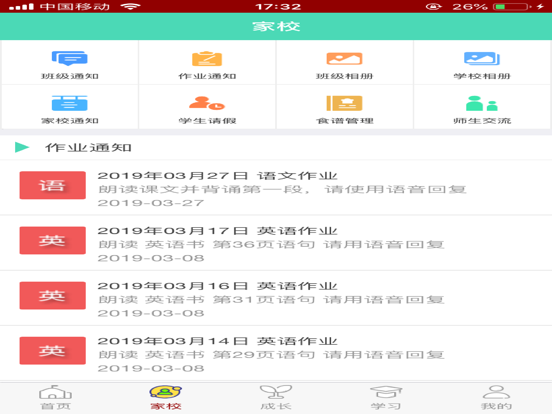Tap the 作业通知 section heading text
The image size is (552, 414).
click(88, 148)
